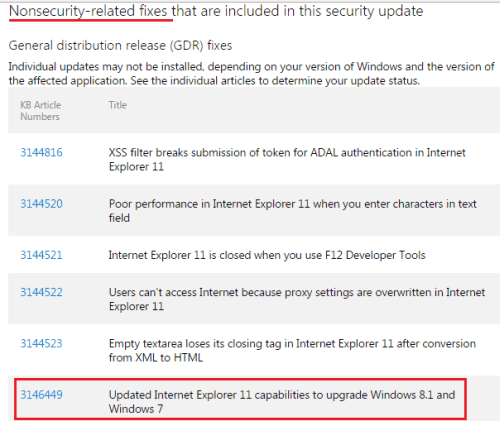The width and height of the screenshot is (500, 421).
Task: Select the See the individual articles sentence
Action: coord(275,81)
